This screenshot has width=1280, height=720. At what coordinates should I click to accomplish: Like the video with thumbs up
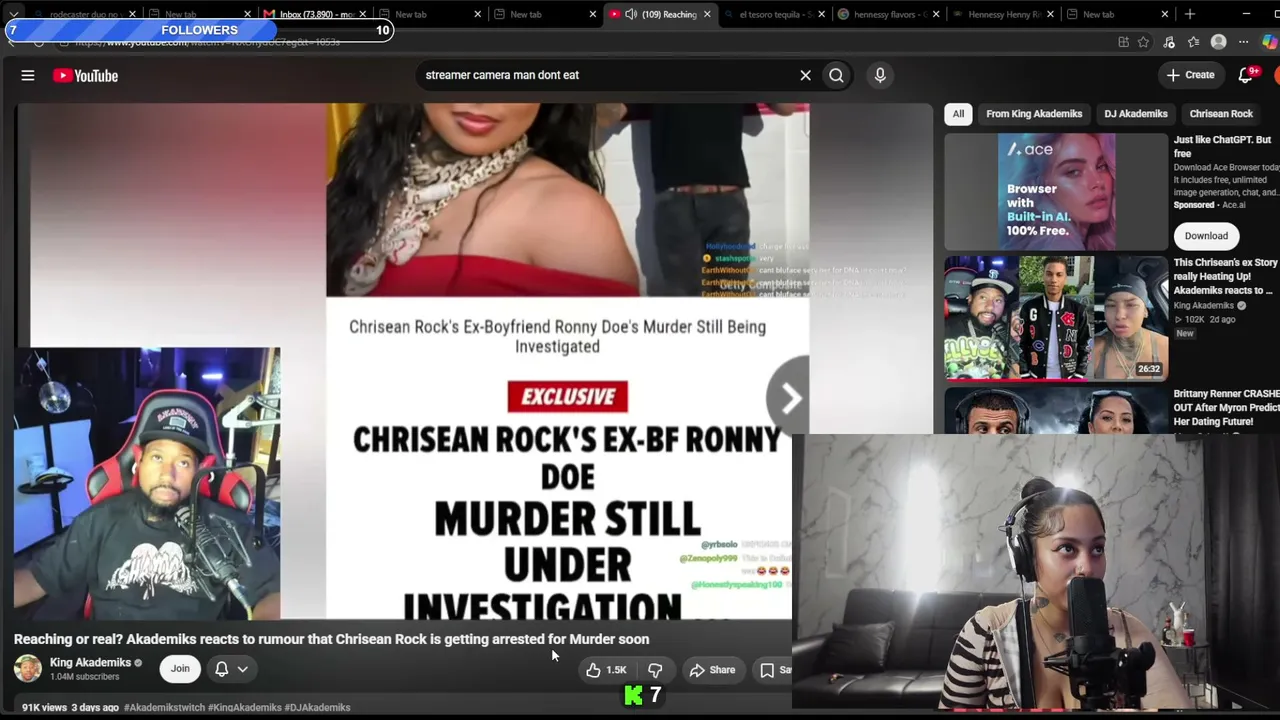tap(606, 670)
